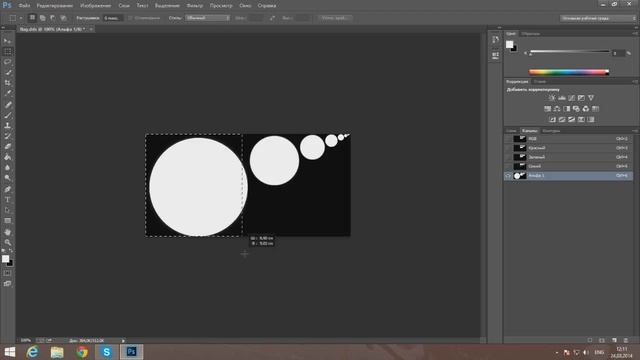Toggle visibility of the Зеленый channel
Viewport: 640px width, 360px height.
[508, 157]
